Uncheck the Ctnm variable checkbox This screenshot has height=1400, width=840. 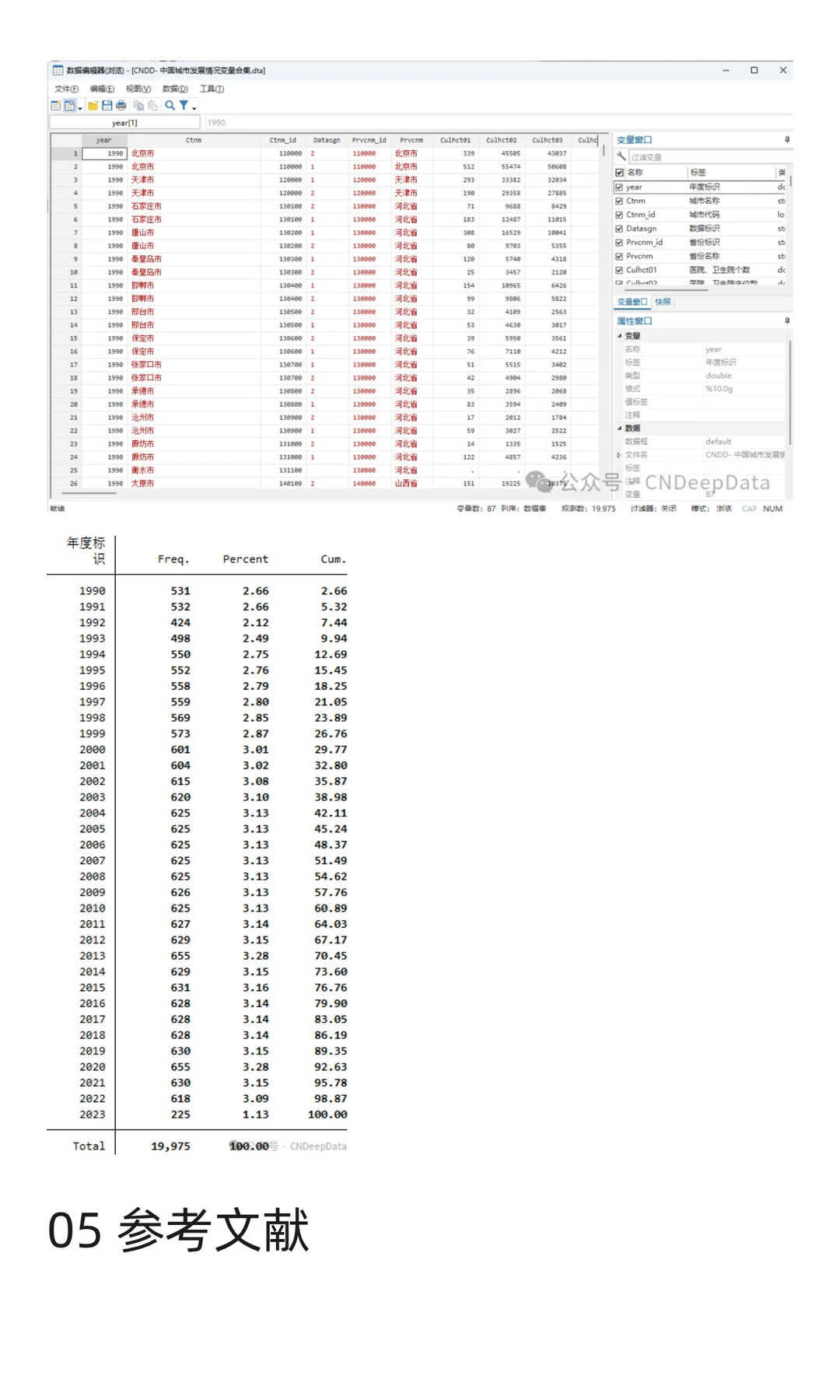[x=619, y=201]
